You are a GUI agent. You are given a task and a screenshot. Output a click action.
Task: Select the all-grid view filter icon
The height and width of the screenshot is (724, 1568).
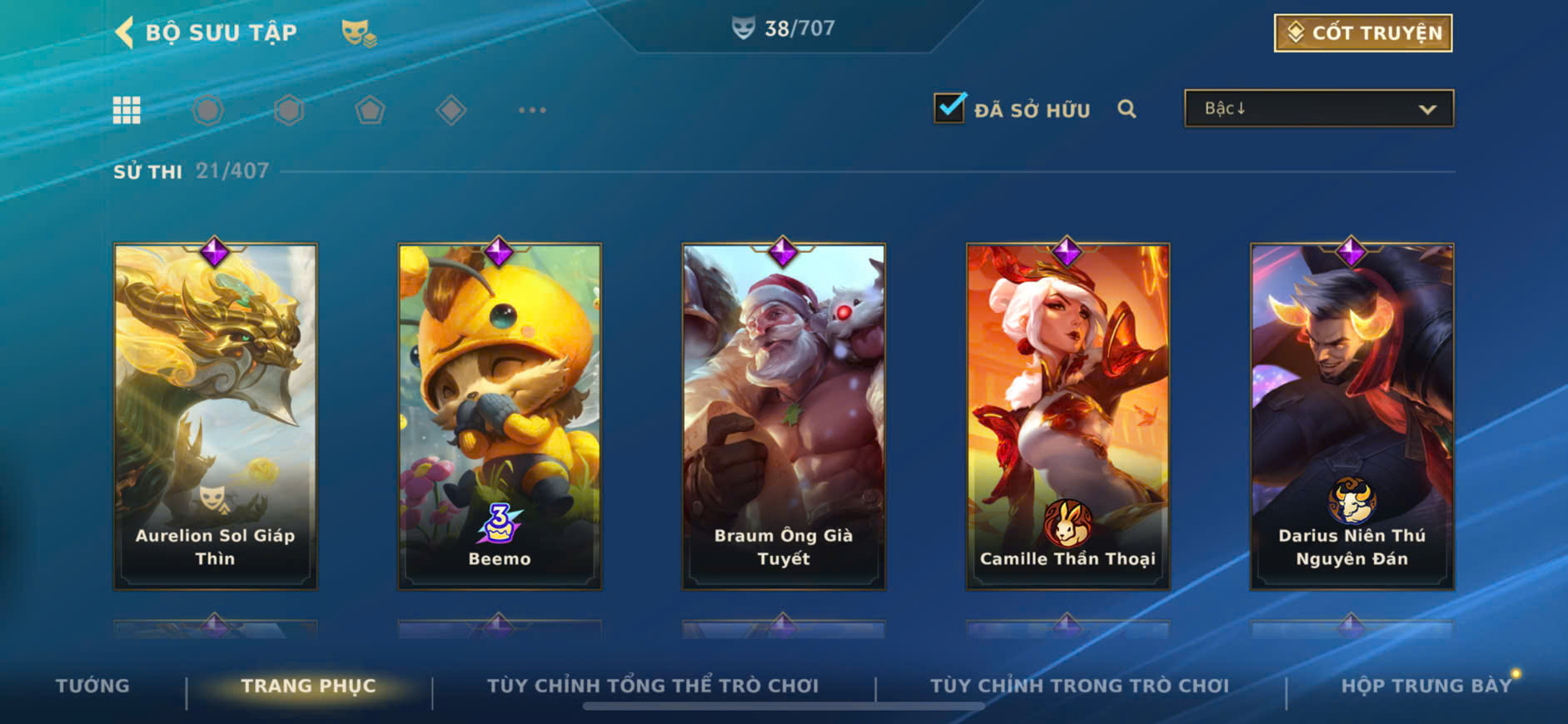127,110
